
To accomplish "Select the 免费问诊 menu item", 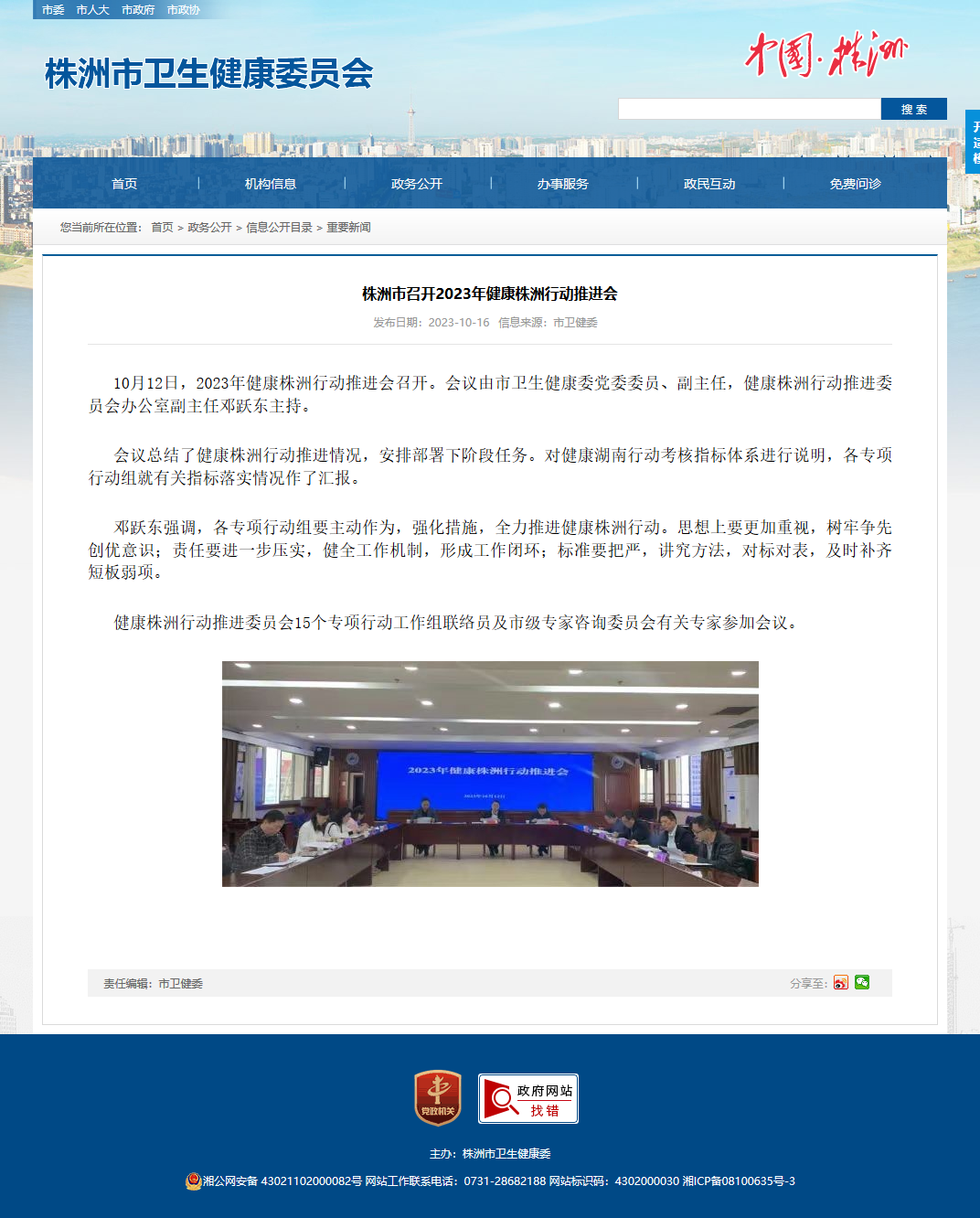I will tap(856, 184).
